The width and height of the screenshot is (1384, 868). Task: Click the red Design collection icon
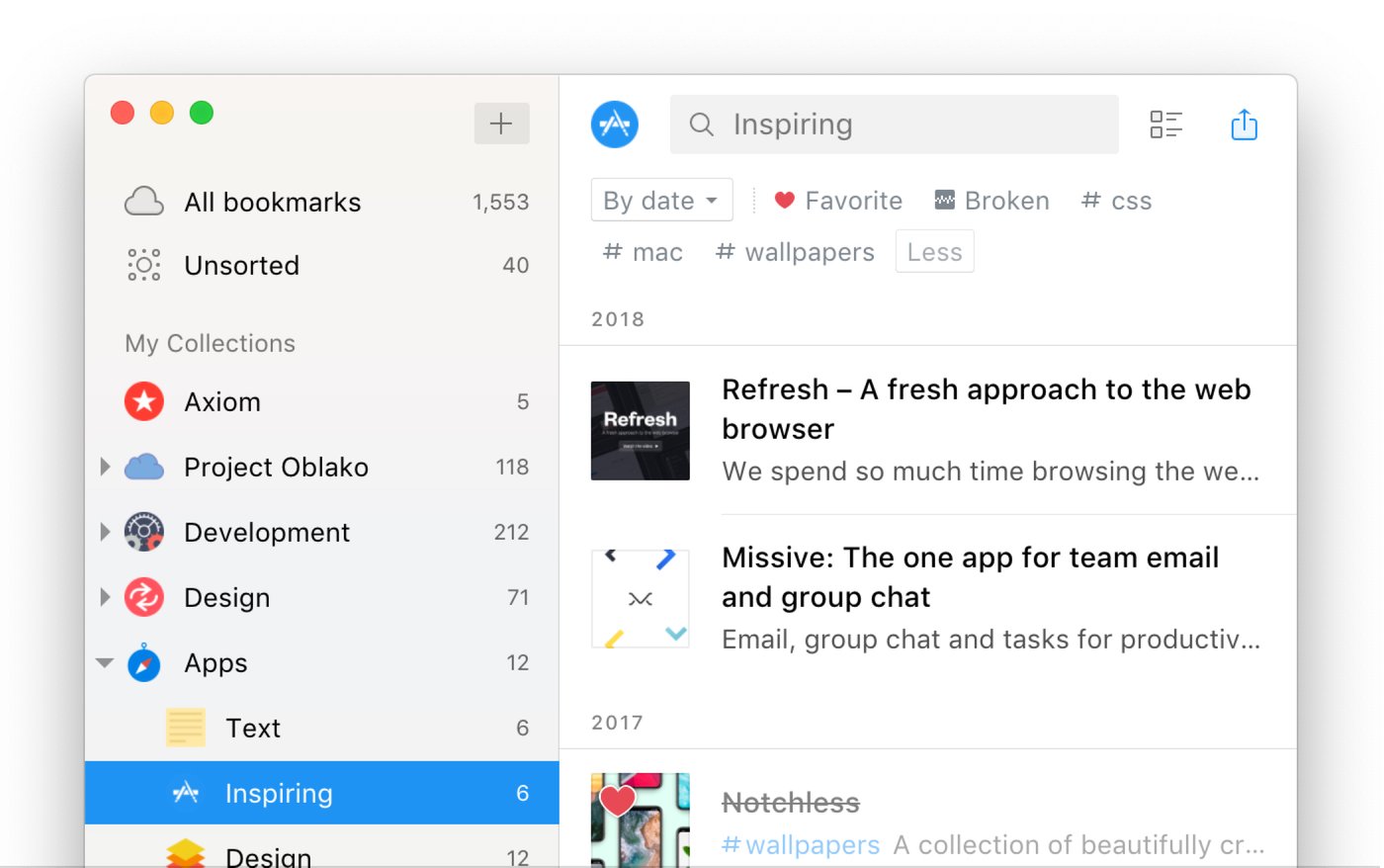144,597
